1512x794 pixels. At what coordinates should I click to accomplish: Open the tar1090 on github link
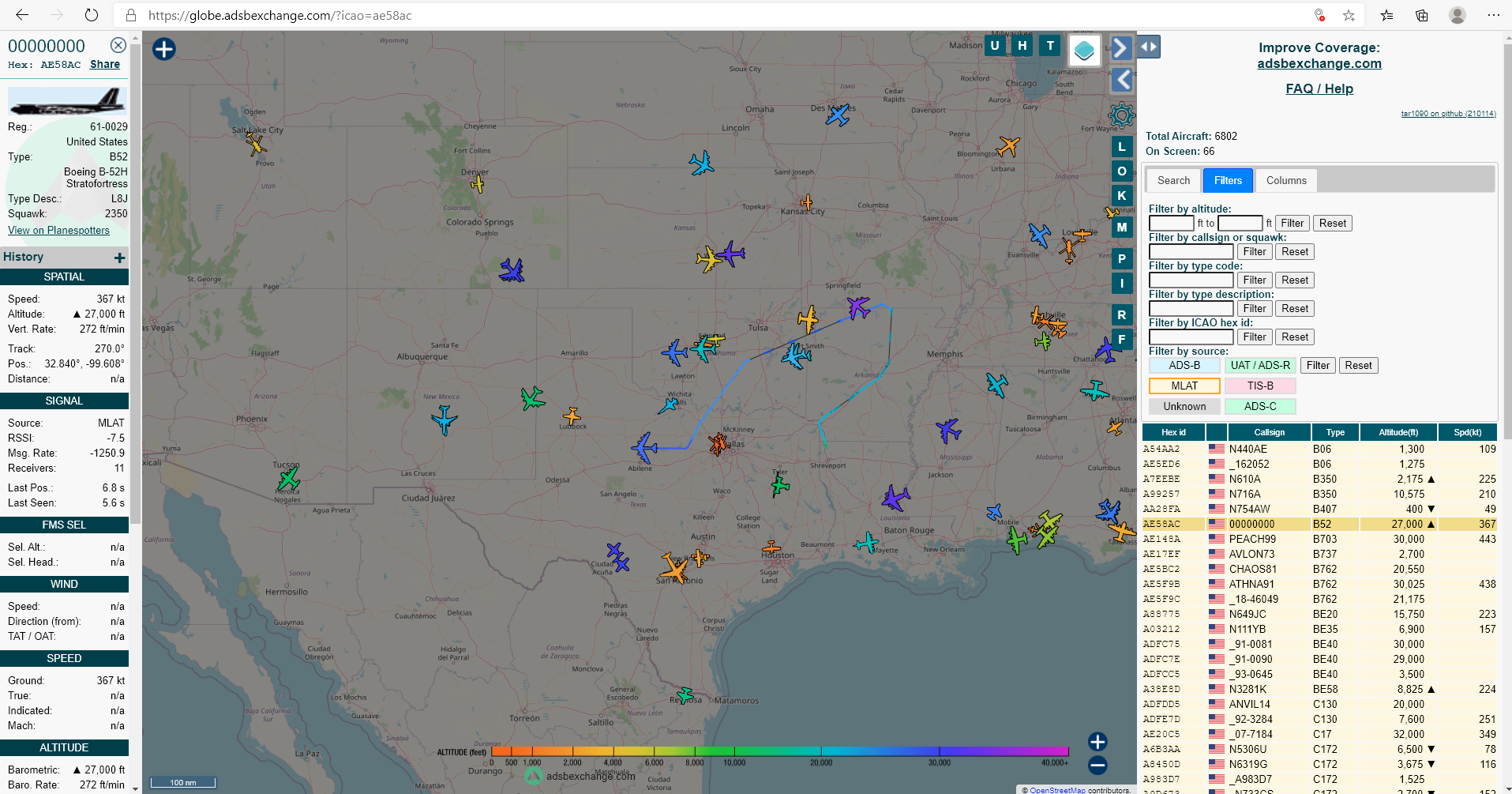tap(1448, 114)
